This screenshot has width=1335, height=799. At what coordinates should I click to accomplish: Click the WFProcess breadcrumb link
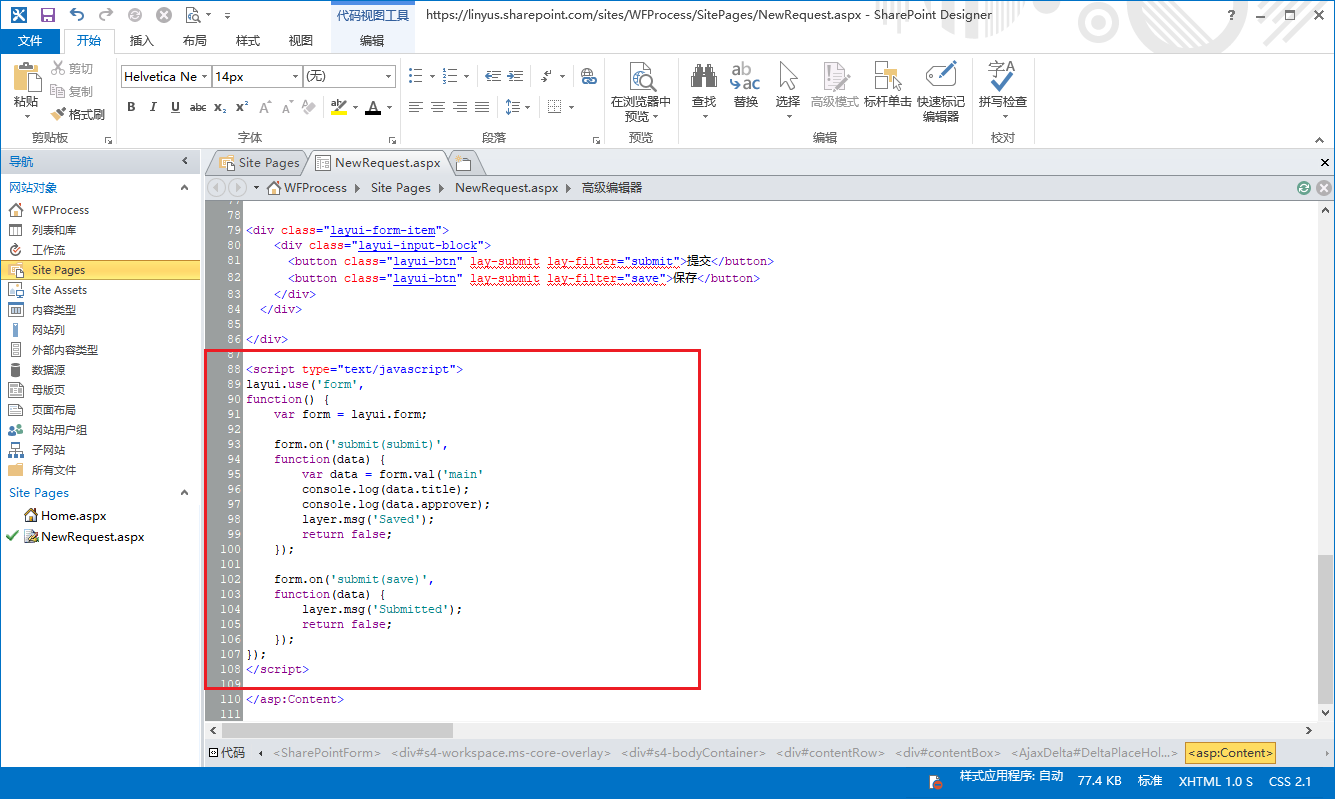tap(315, 187)
